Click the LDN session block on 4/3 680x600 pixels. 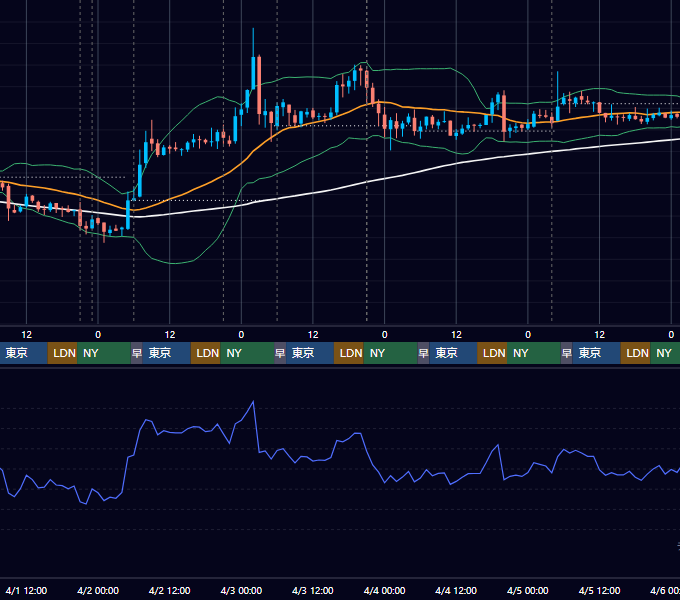pos(349,353)
